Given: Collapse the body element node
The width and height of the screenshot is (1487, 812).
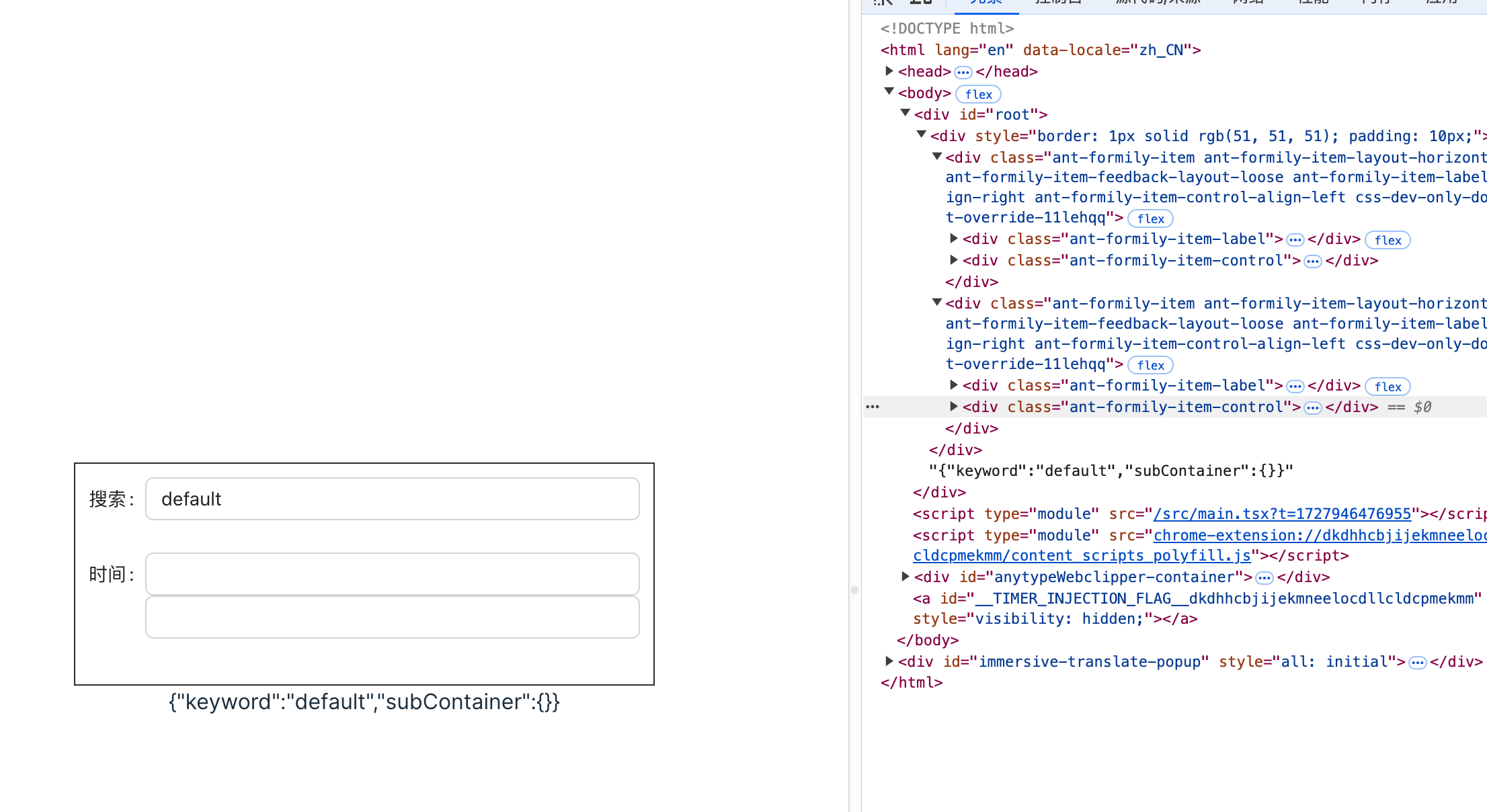Looking at the screenshot, I should 889,92.
